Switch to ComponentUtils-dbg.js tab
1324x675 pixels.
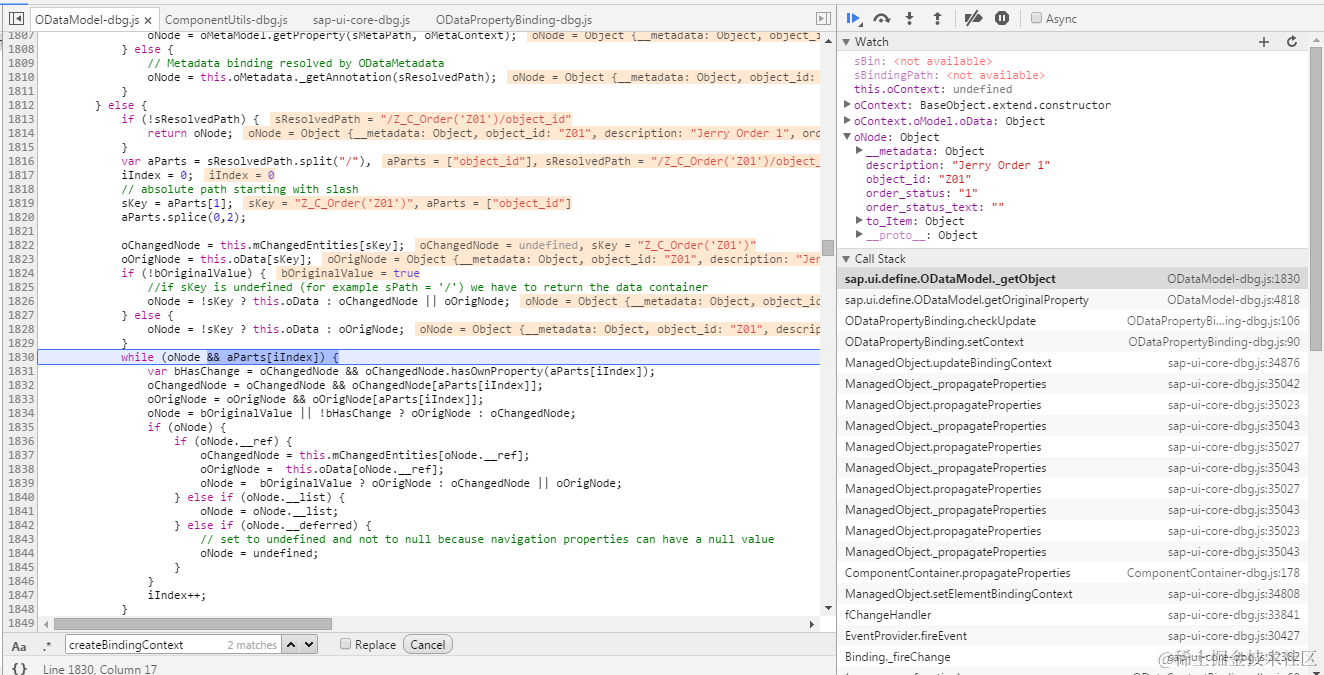(x=226, y=20)
